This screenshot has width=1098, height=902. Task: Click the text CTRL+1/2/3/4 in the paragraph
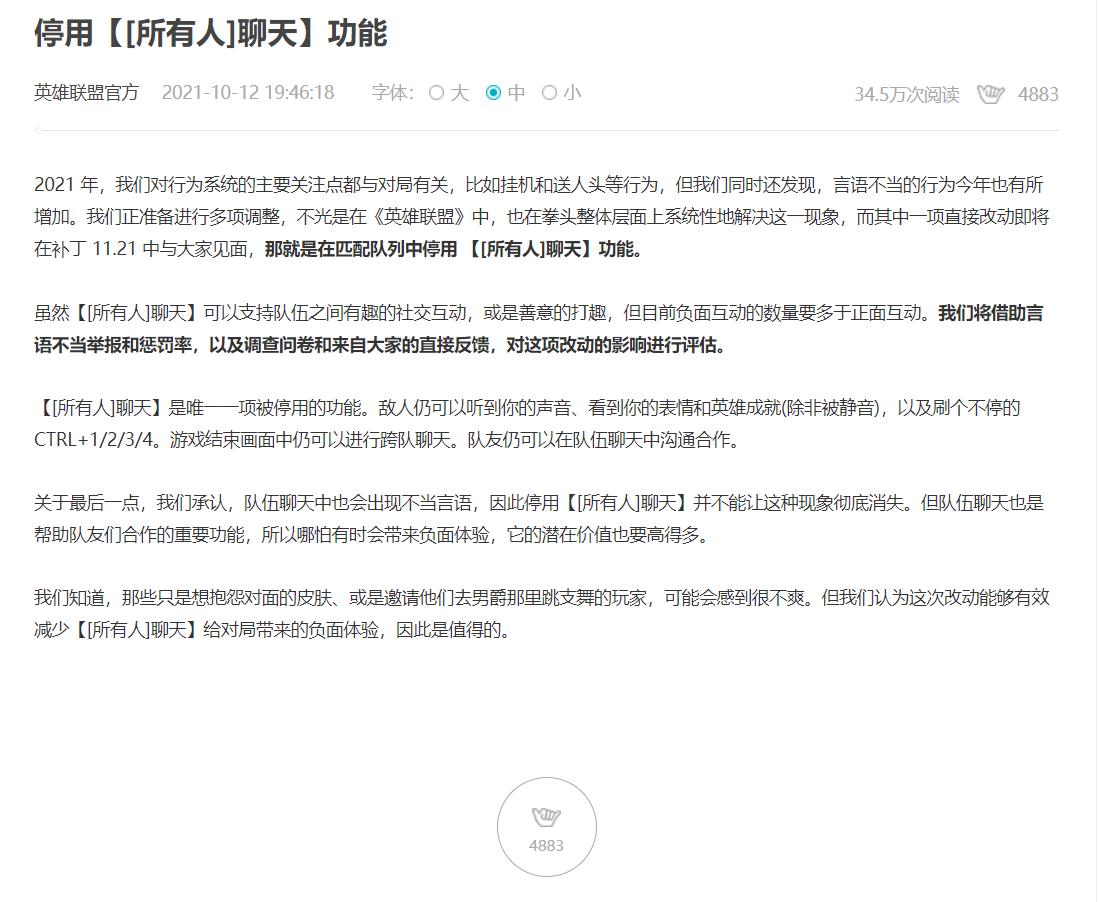[x=93, y=440]
